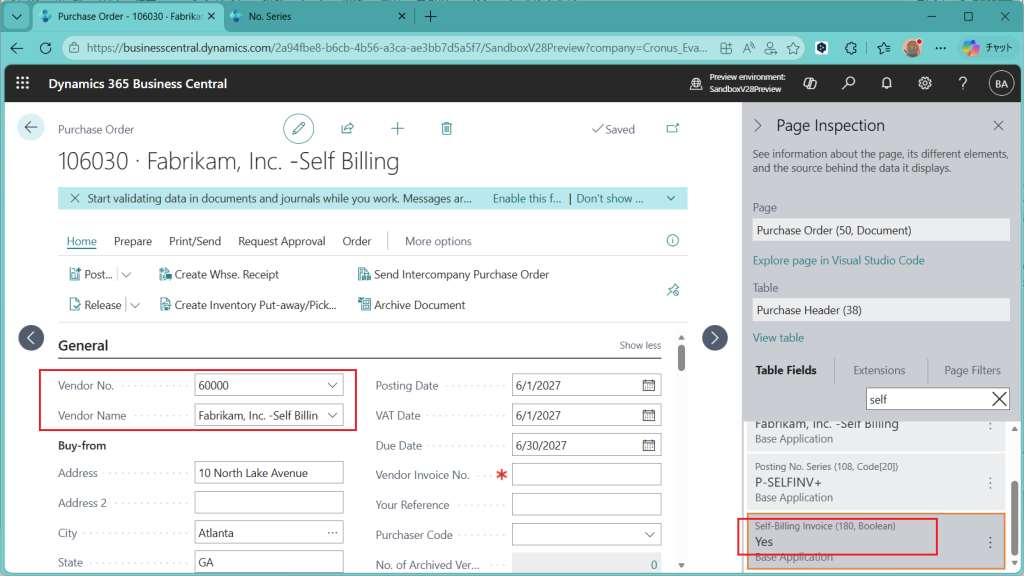Click the share icon in page header
Viewport: 1024px width, 576px height.
click(x=348, y=128)
